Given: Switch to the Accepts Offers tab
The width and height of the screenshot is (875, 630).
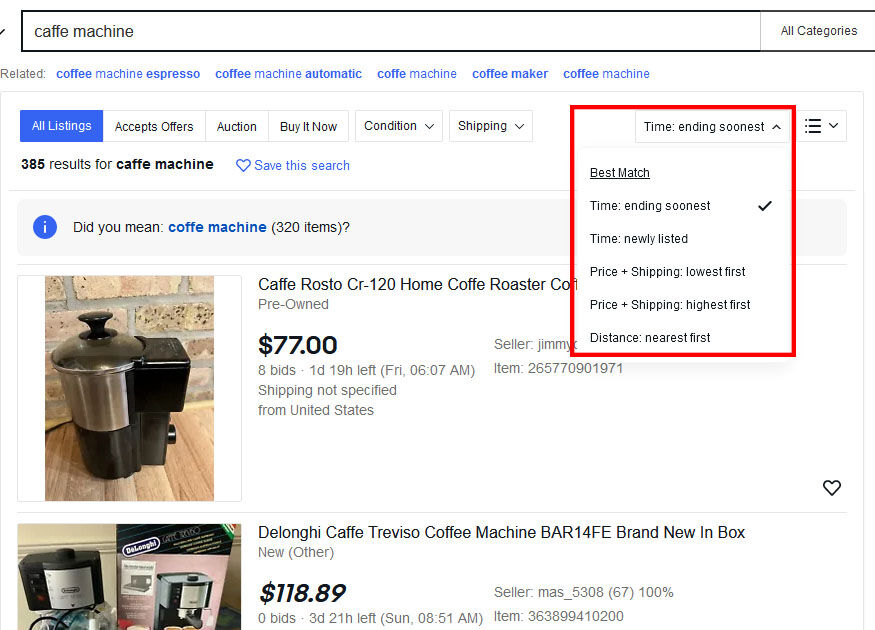Looking at the screenshot, I should pyautogui.click(x=154, y=127).
